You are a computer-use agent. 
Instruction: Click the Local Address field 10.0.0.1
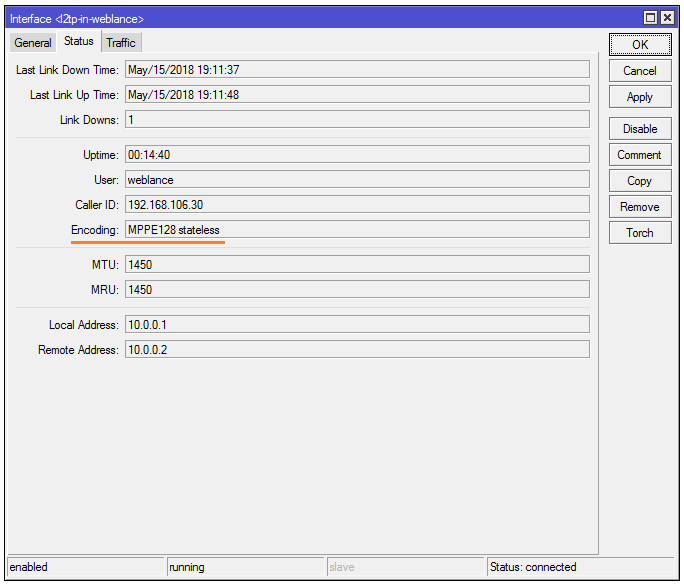[x=357, y=325]
